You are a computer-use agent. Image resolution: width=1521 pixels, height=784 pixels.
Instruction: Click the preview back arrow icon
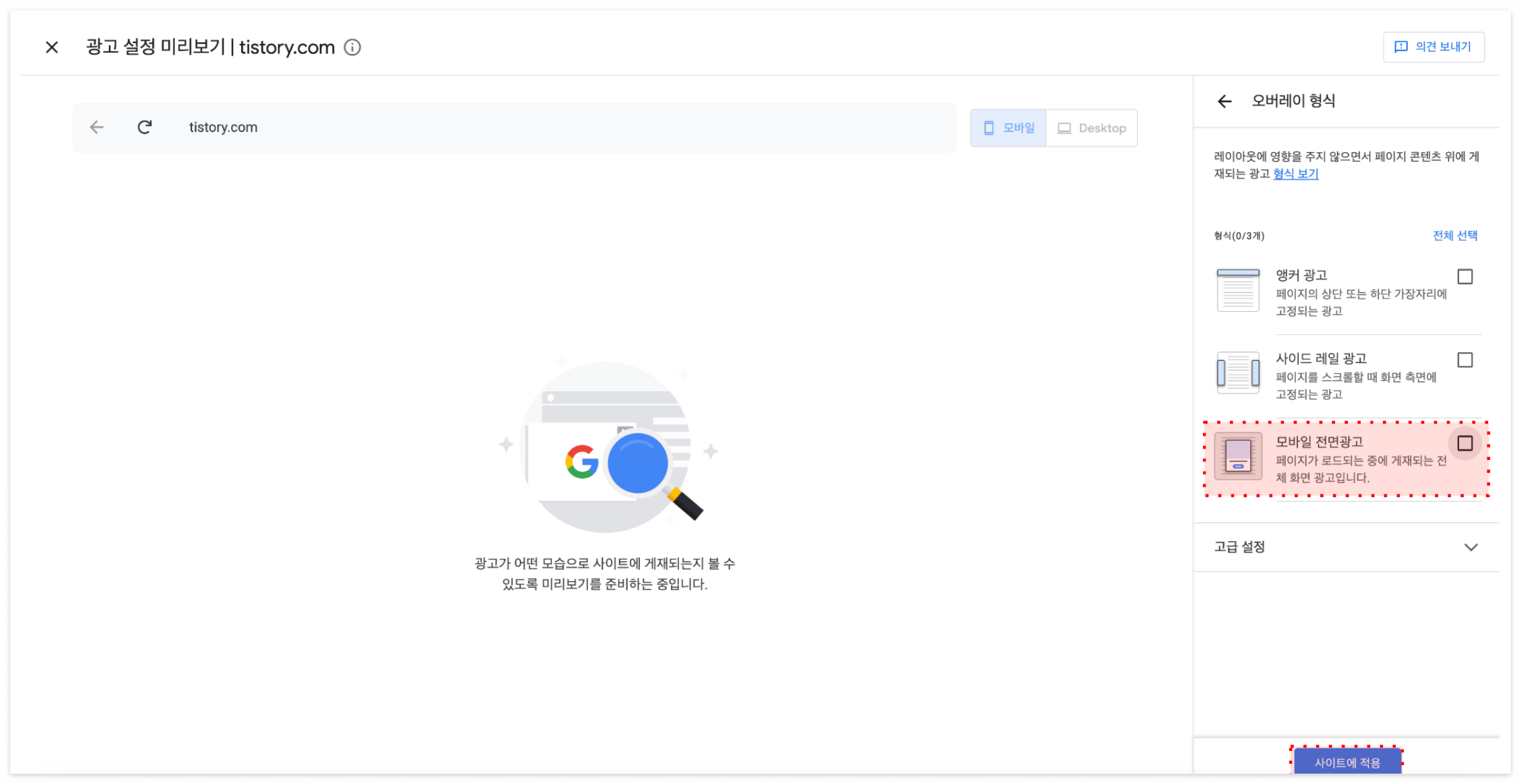[x=97, y=127]
